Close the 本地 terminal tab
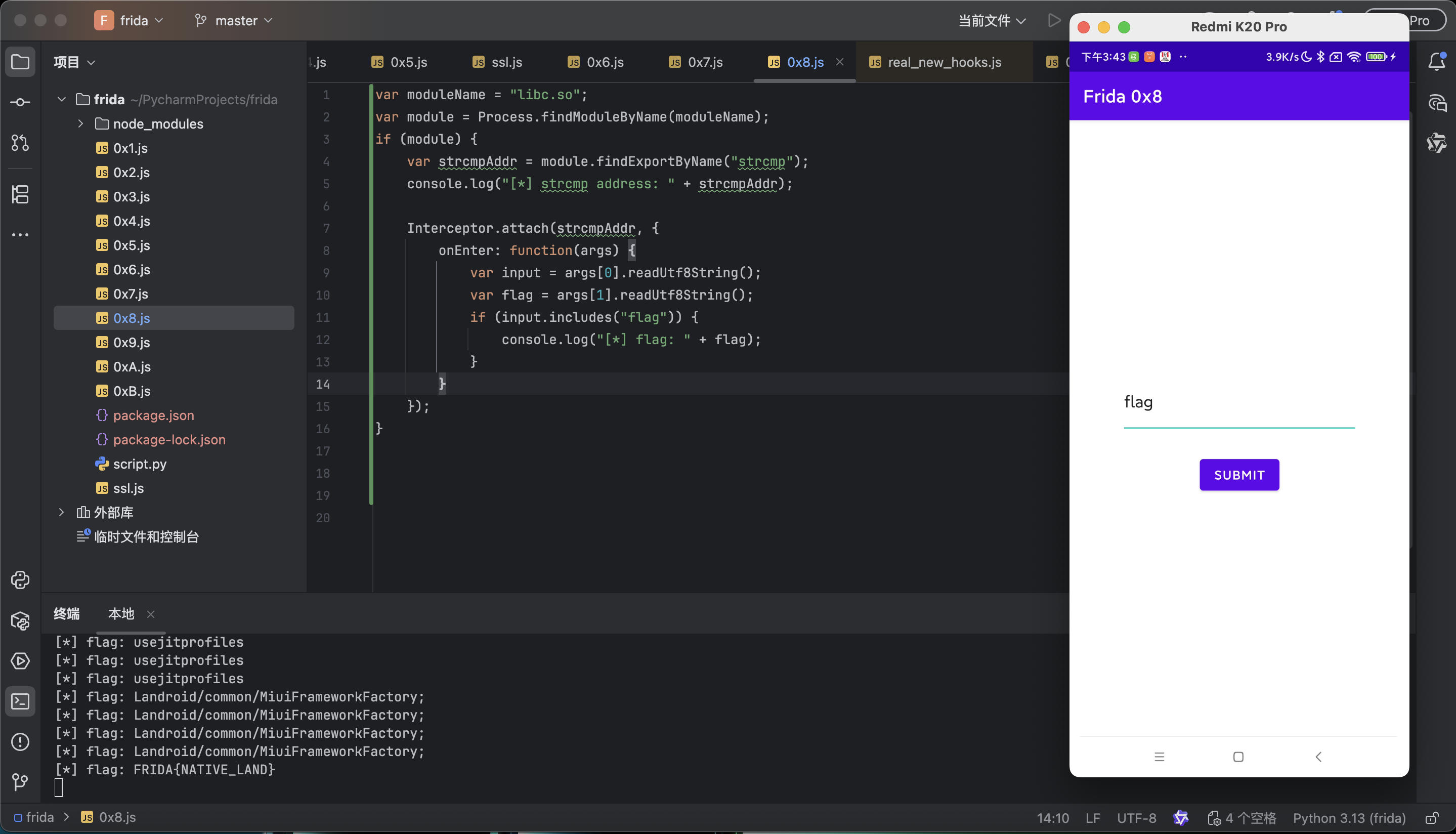Viewport: 1456px width, 834px height. [x=151, y=614]
